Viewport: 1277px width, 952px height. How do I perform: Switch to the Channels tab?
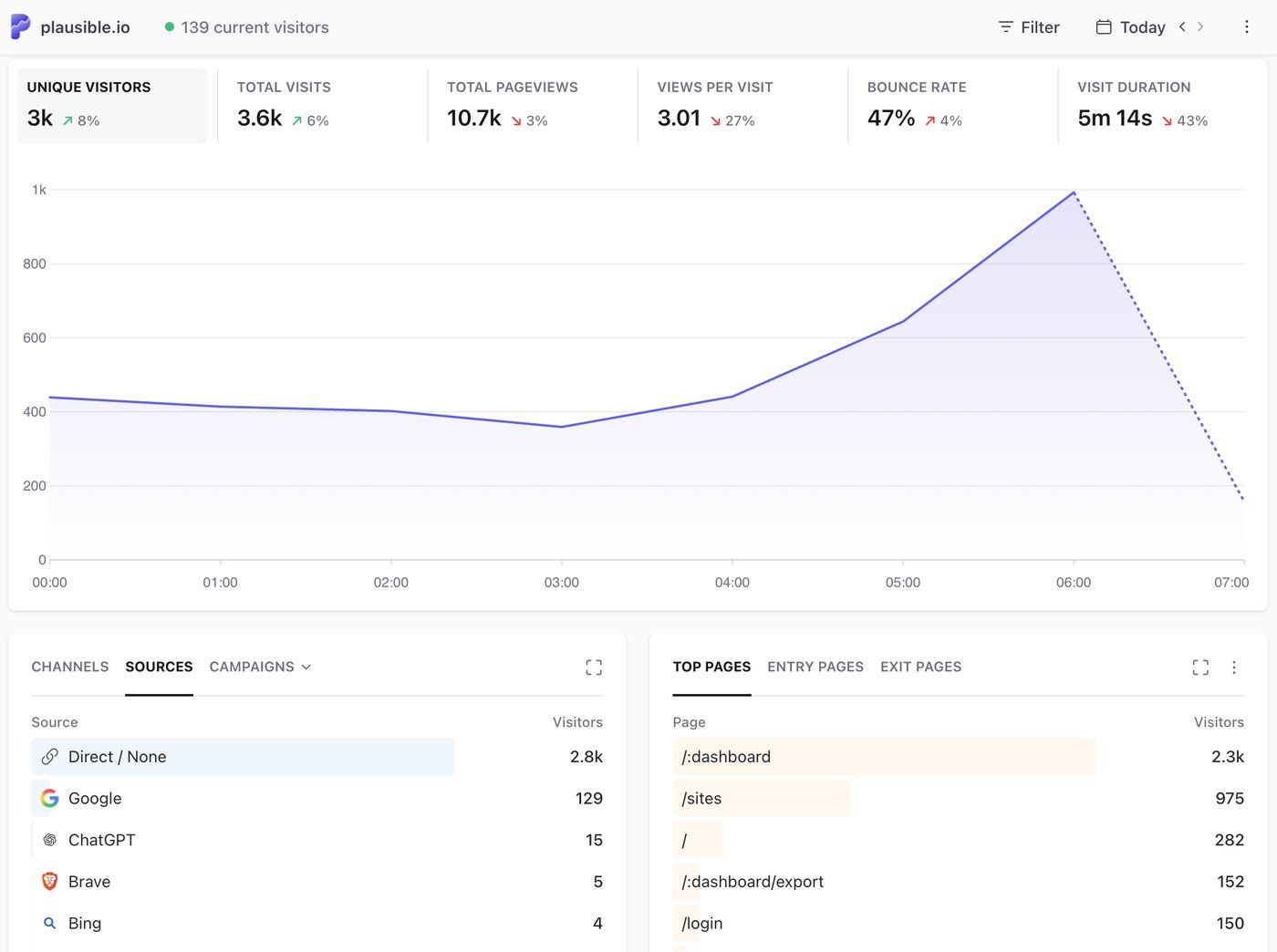[x=70, y=667]
